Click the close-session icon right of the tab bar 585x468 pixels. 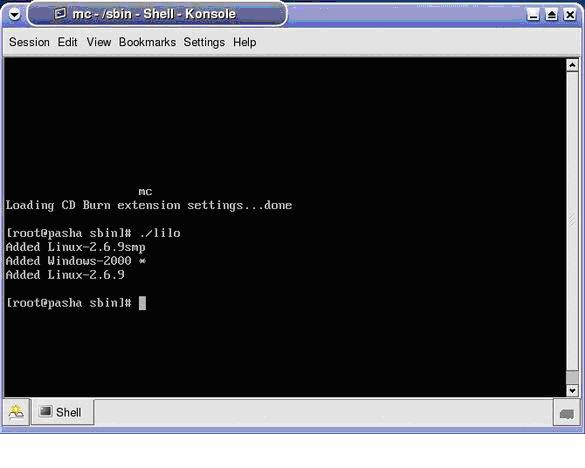[566, 413]
